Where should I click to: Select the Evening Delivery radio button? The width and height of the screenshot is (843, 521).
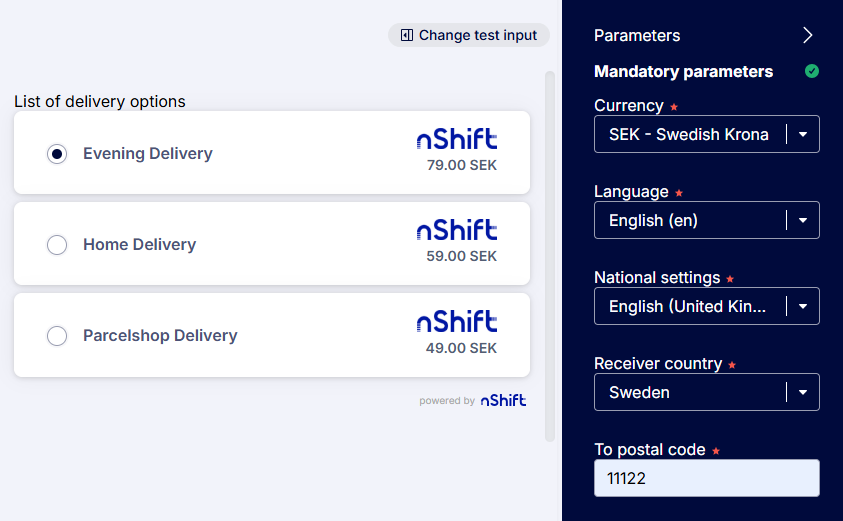coord(57,154)
